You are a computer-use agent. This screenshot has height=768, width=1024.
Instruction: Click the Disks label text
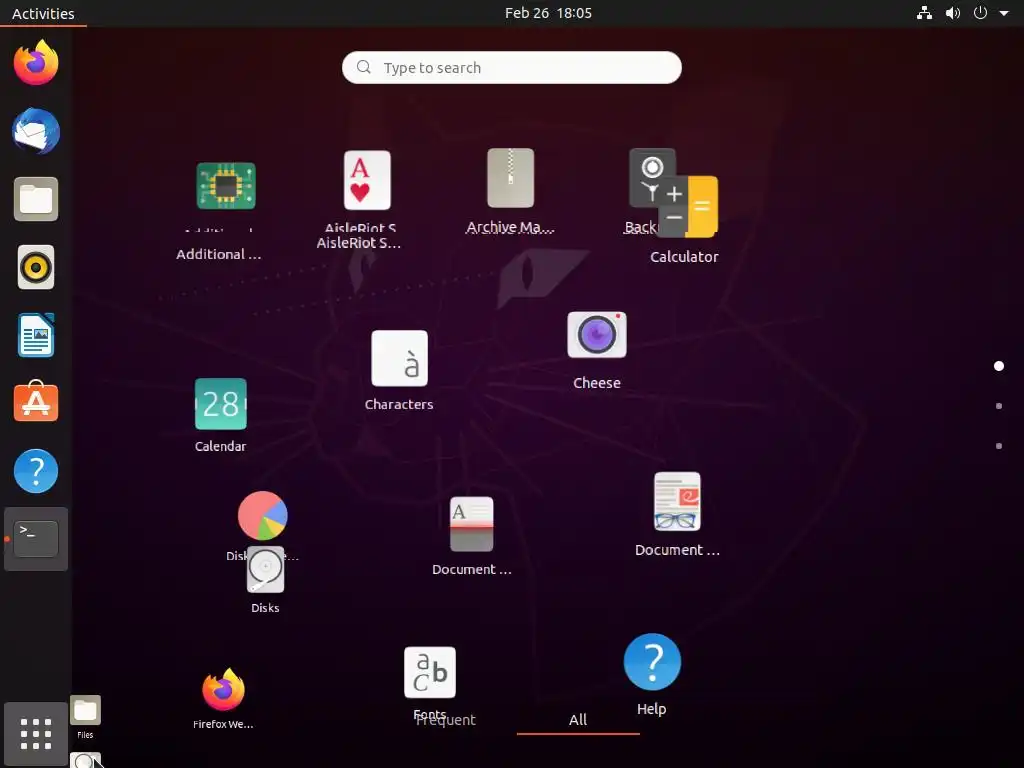(265, 607)
